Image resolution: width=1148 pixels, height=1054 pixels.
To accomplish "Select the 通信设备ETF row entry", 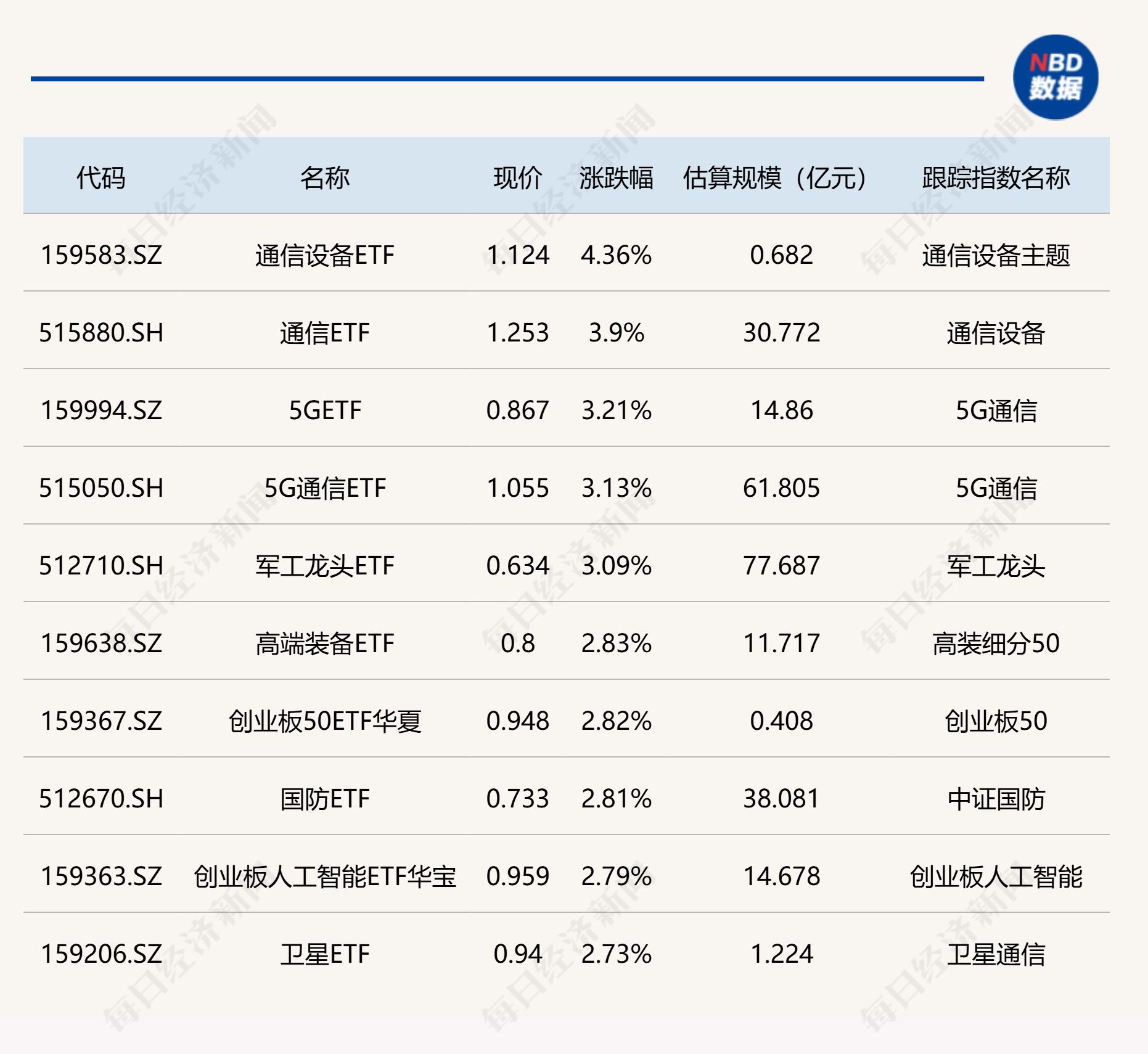I will tap(327, 255).
